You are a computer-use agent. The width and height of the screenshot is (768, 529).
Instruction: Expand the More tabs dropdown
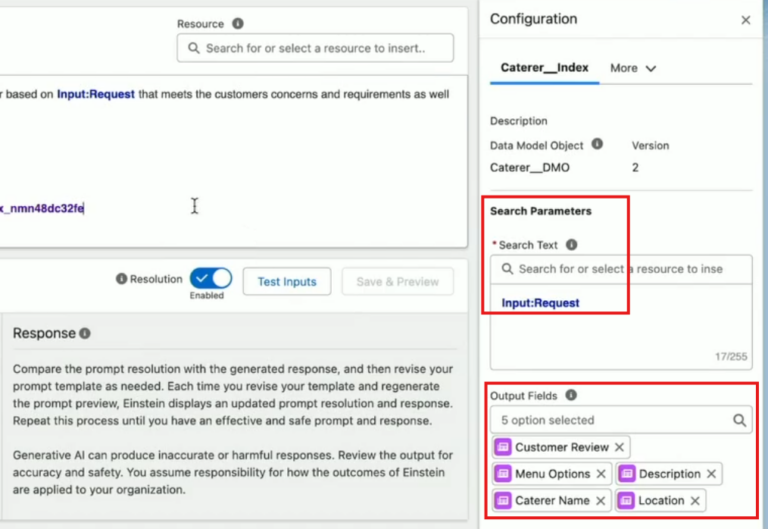coord(633,68)
